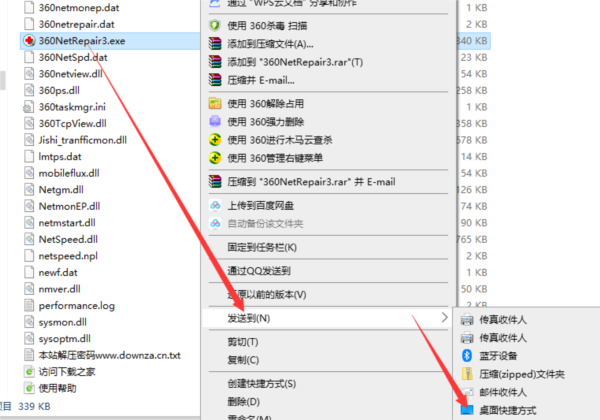Select file name 360NetSpd.dat

coord(73,57)
